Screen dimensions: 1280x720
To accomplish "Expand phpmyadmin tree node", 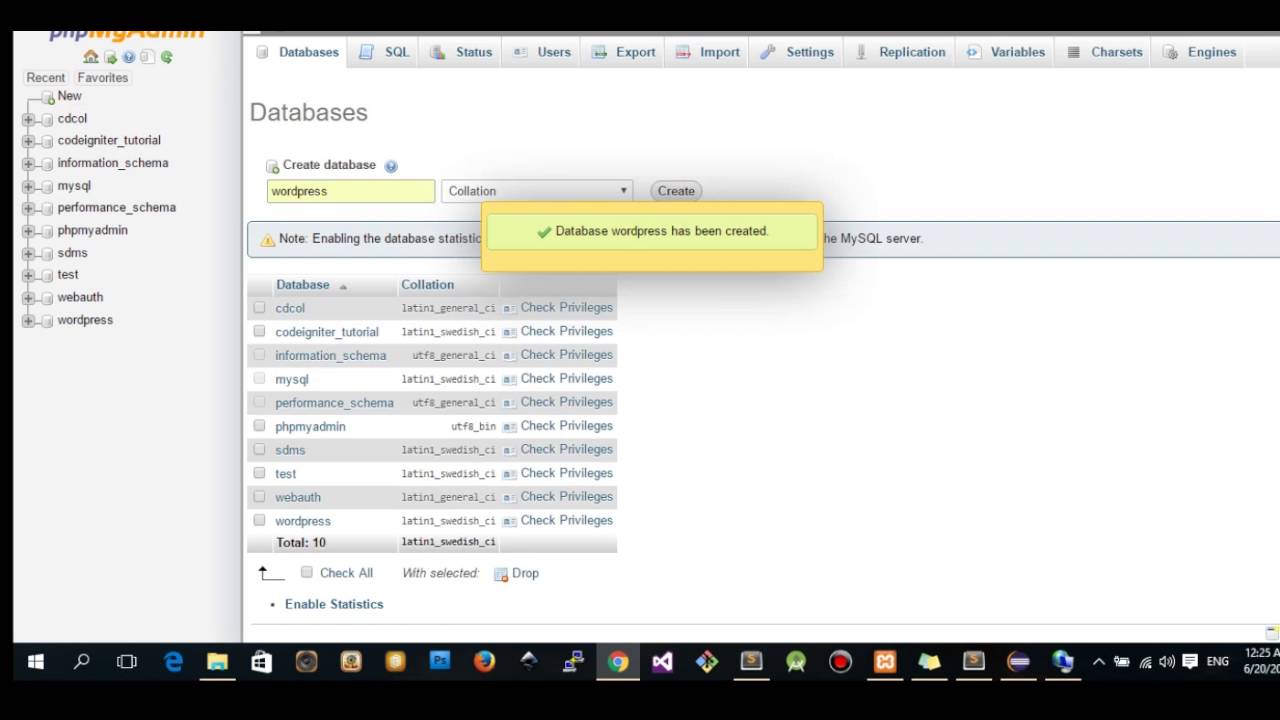I will coord(28,231).
